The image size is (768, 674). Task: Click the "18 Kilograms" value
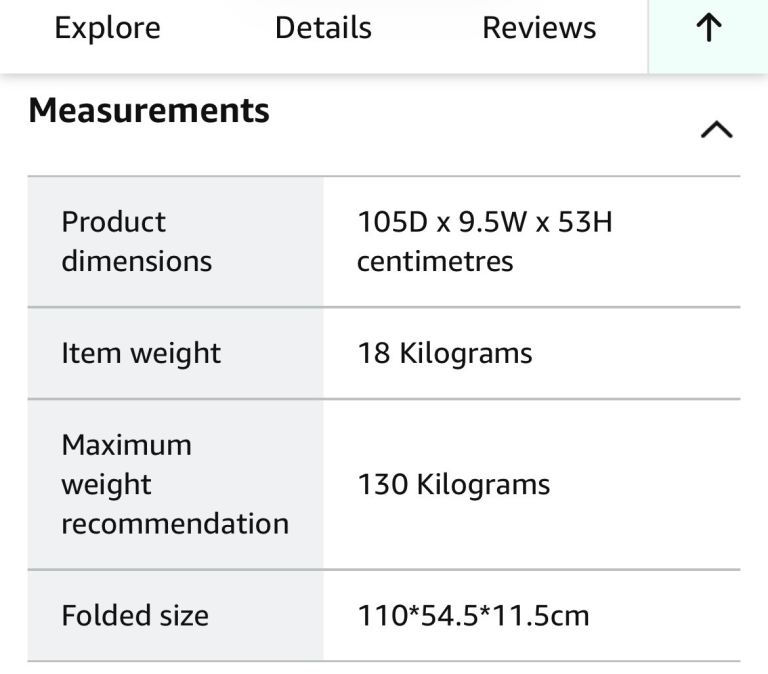pyautogui.click(x=445, y=353)
